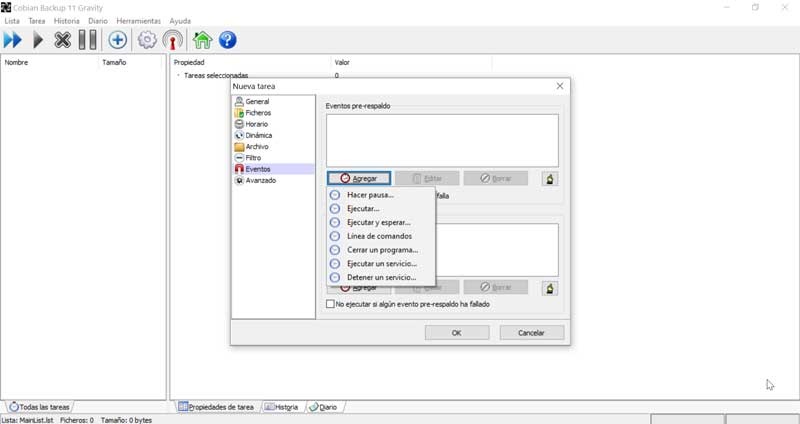
Task: Switch to Propiedades de tarea tab
Action: click(216, 407)
